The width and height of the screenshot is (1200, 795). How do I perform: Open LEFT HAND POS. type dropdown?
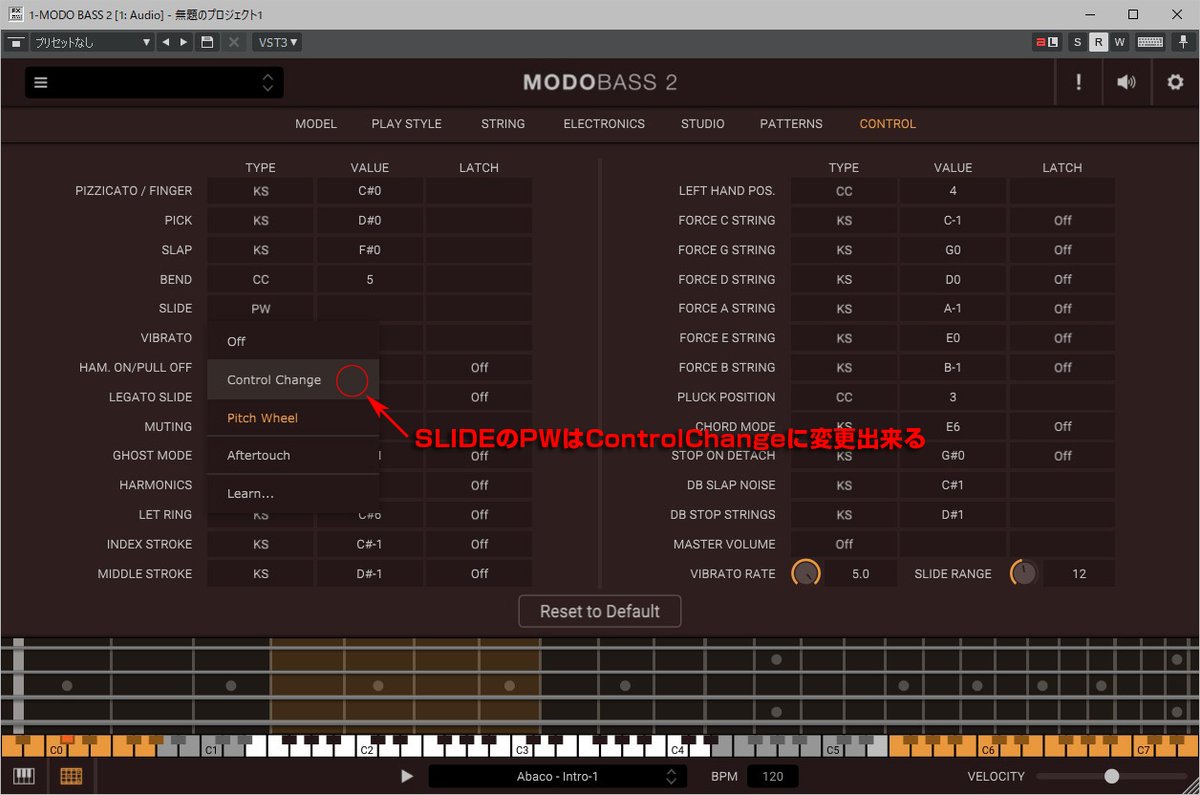[844, 191]
